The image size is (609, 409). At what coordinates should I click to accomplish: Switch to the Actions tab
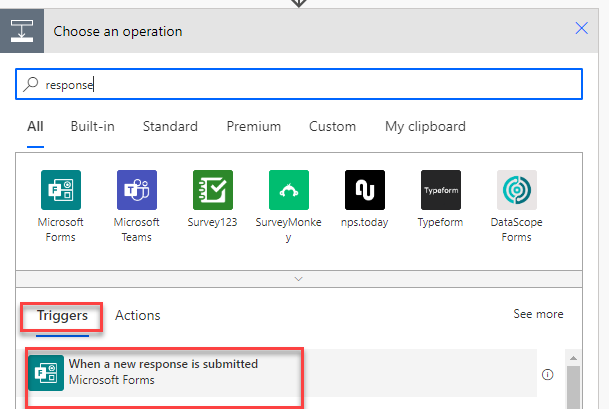tap(137, 315)
